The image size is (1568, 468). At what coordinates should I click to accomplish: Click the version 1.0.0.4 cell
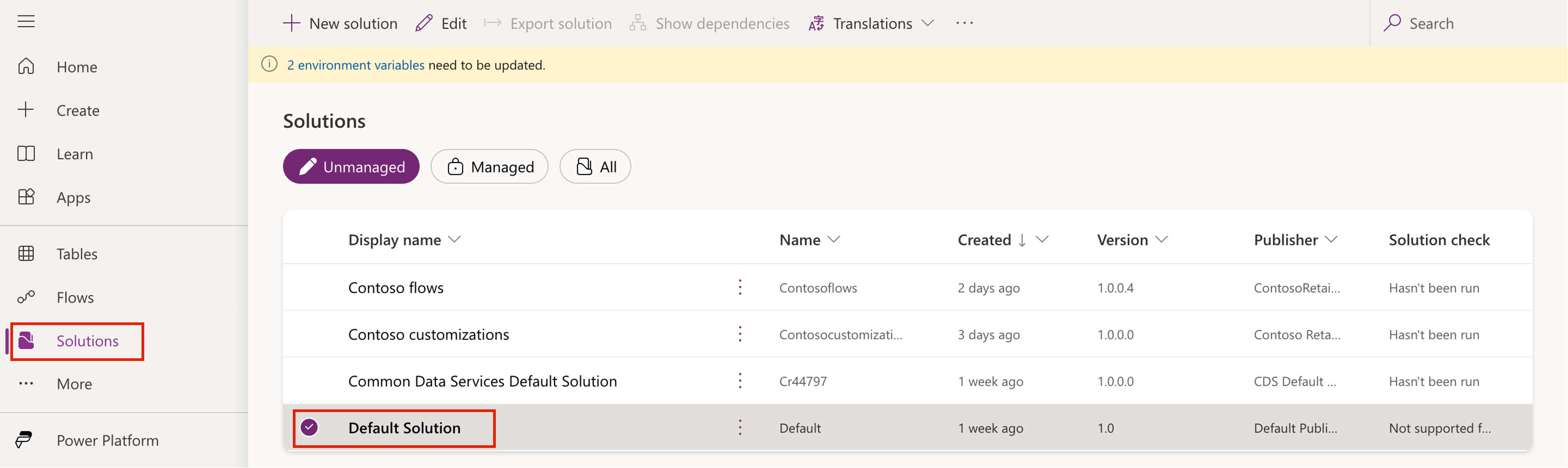pyautogui.click(x=1115, y=288)
